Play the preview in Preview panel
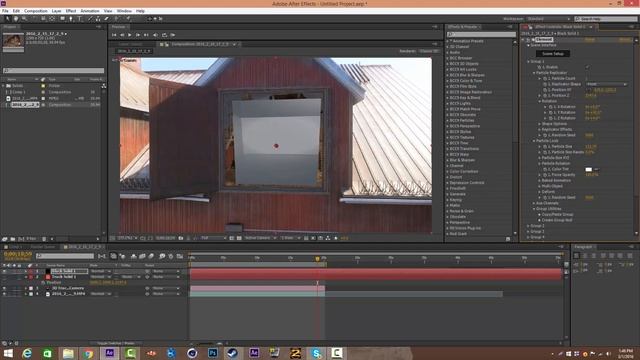 tap(130, 35)
